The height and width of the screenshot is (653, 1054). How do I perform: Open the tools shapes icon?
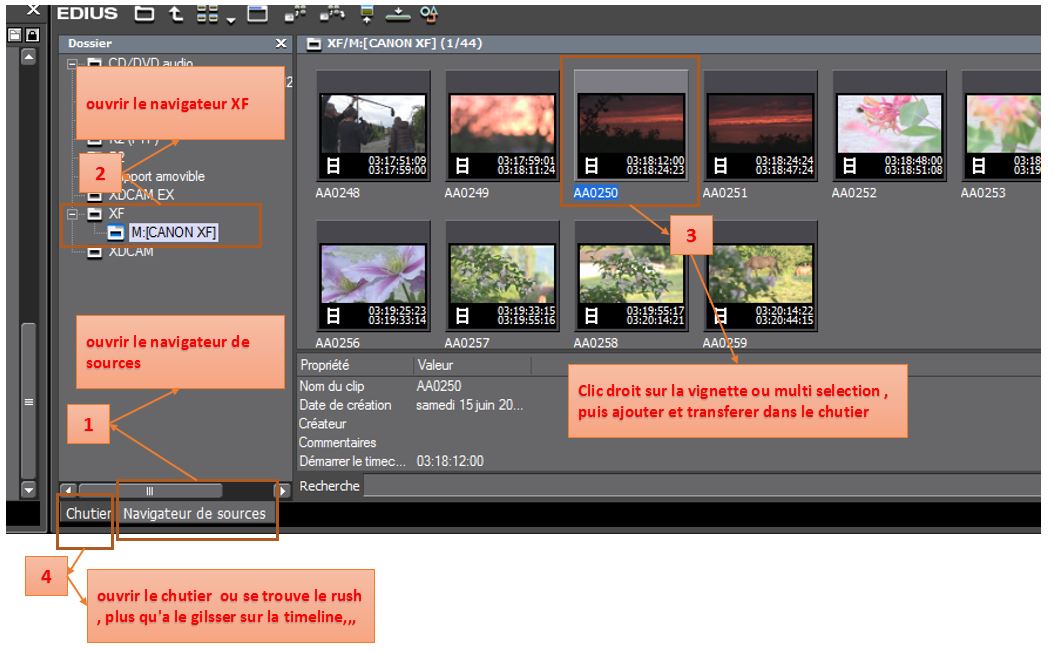coord(429,13)
